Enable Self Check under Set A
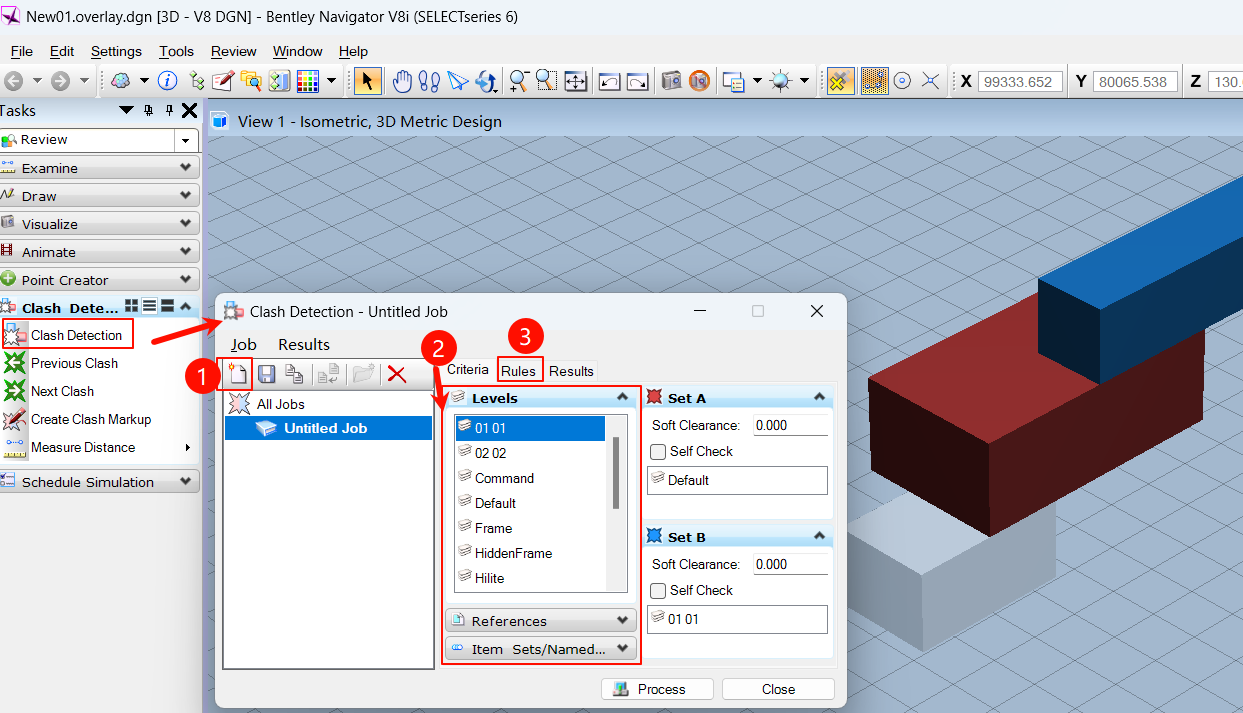Screen dimensions: 1243x713 pos(658,452)
